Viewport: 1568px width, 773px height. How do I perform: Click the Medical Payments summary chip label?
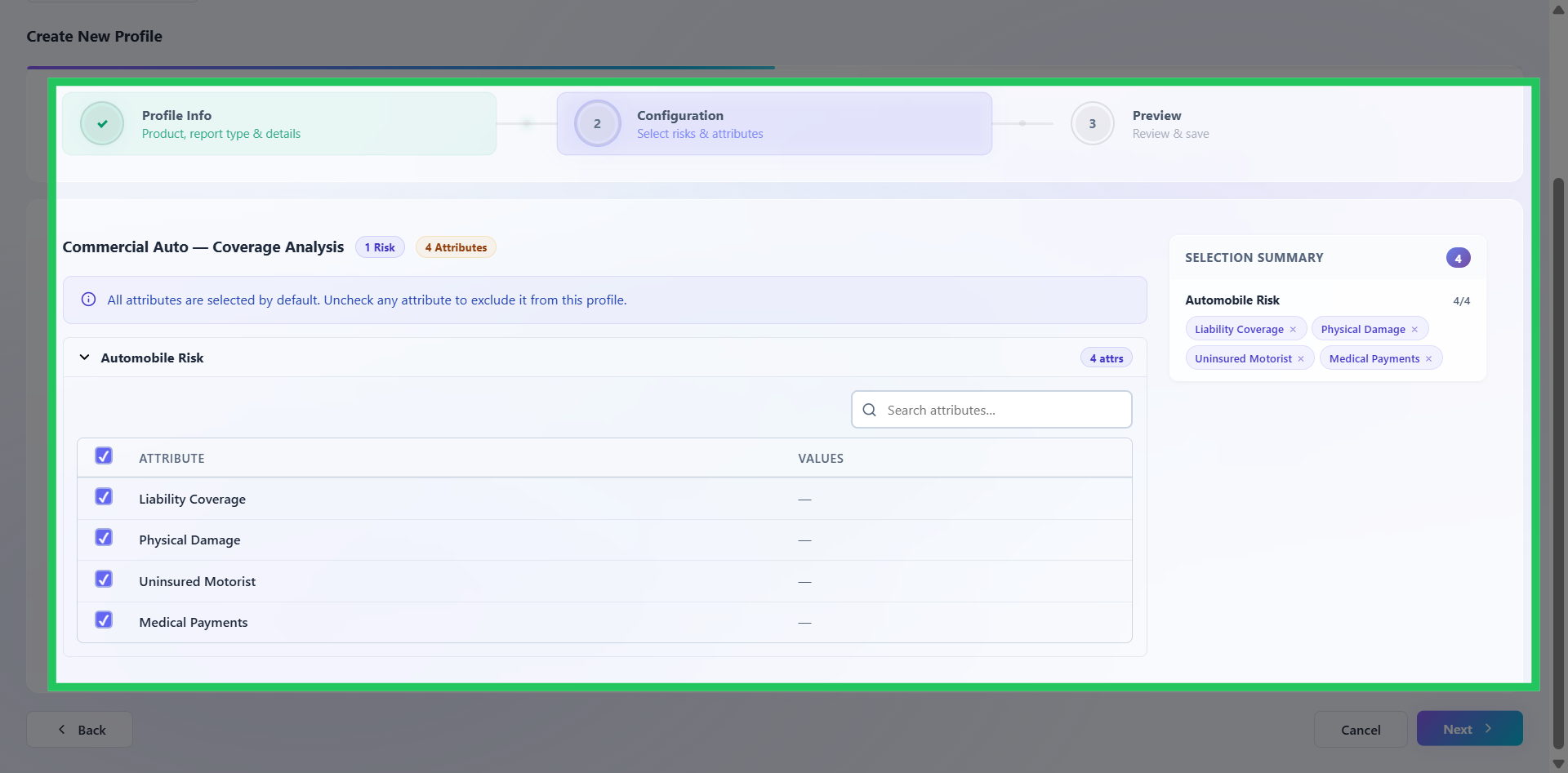pyautogui.click(x=1374, y=359)
